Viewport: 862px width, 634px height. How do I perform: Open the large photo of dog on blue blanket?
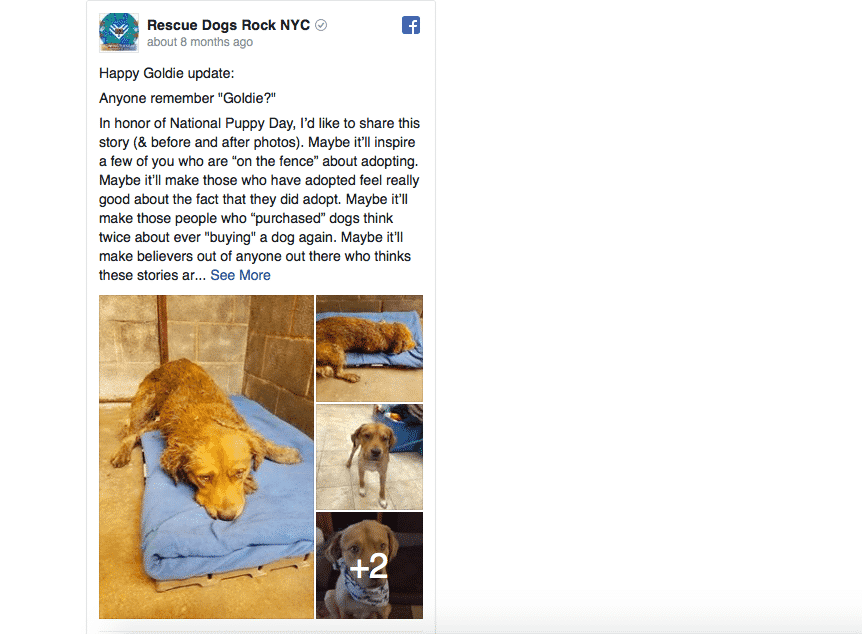(206, 457)
